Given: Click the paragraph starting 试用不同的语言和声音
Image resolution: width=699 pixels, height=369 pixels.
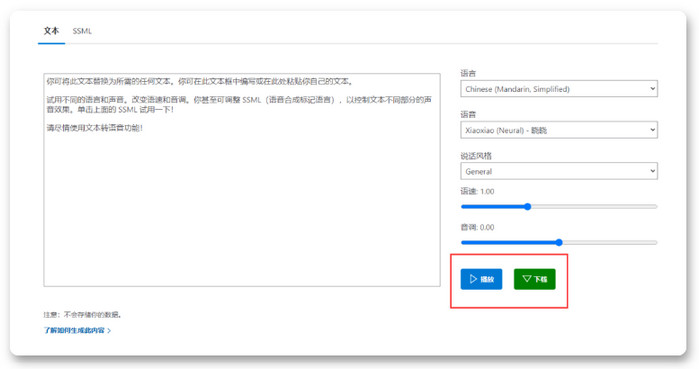Looking at the screenshot, I should 239,104.
